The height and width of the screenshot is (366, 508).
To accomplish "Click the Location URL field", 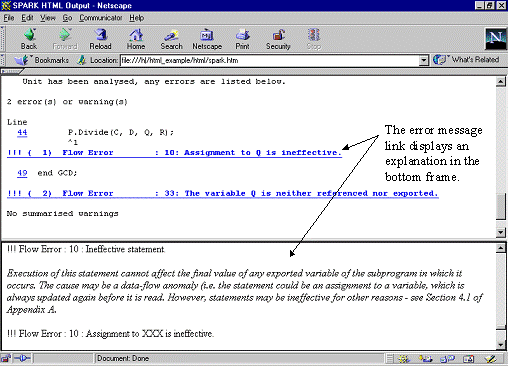I will tap(269, 60).
